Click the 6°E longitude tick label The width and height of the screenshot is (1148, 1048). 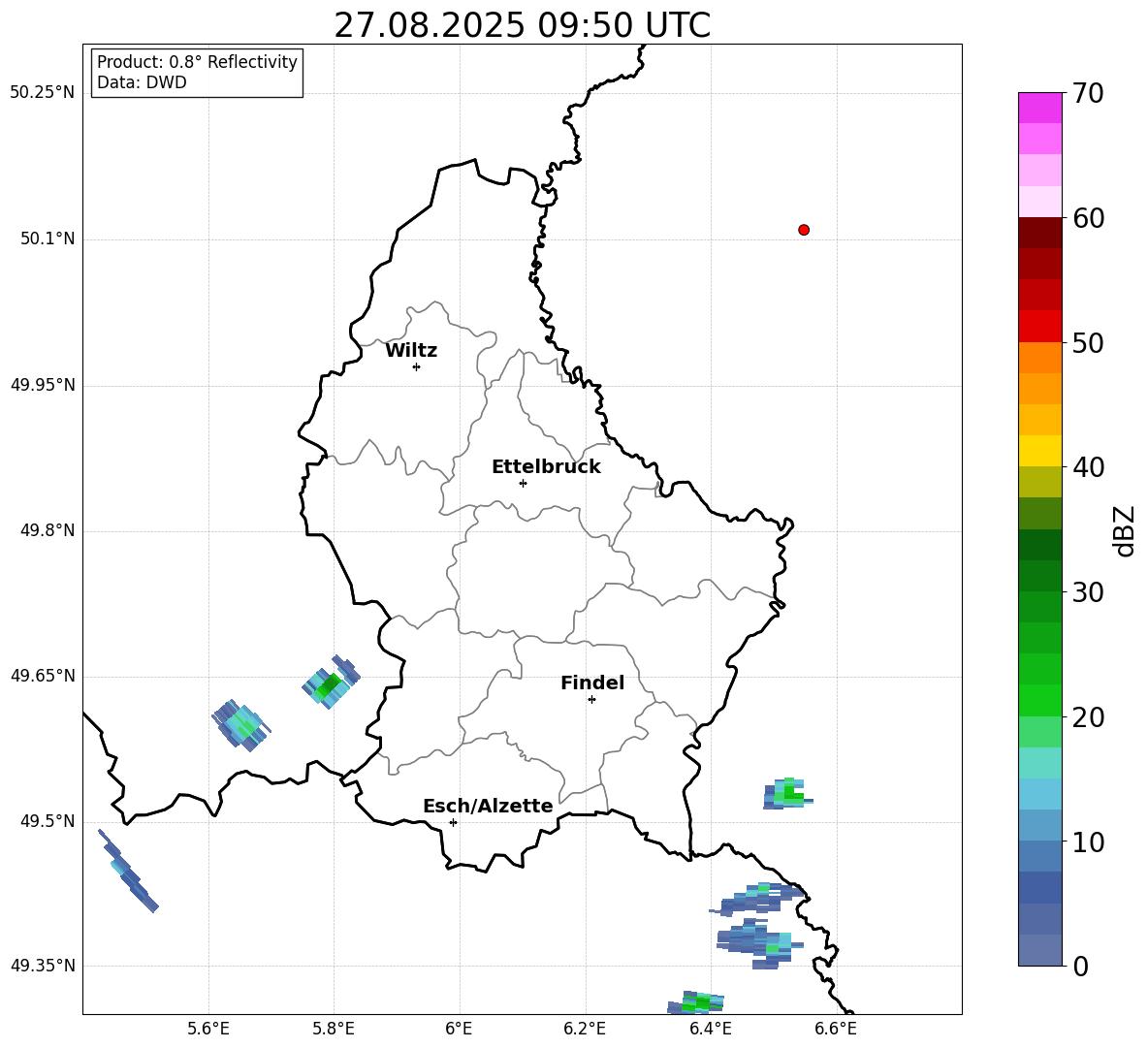pyautogui.click(x=459, y=1029)
